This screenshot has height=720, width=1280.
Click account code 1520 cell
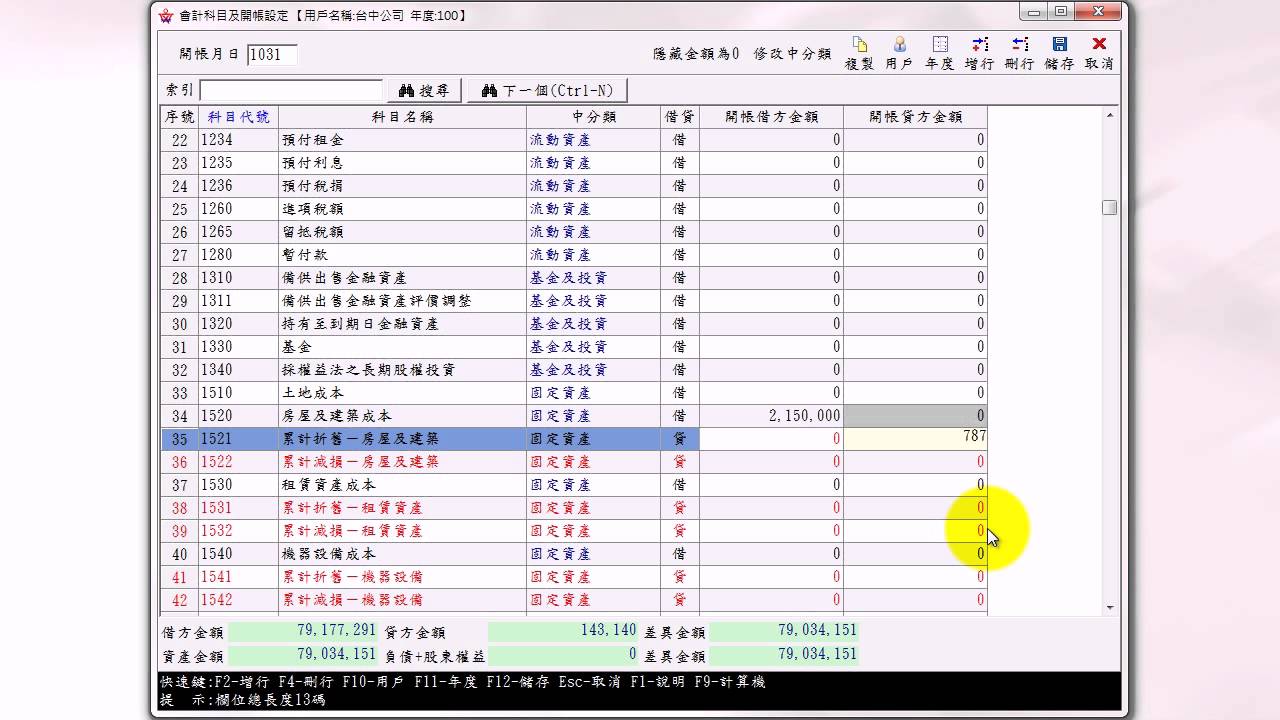pyautogui.click(x=238, y=416)
